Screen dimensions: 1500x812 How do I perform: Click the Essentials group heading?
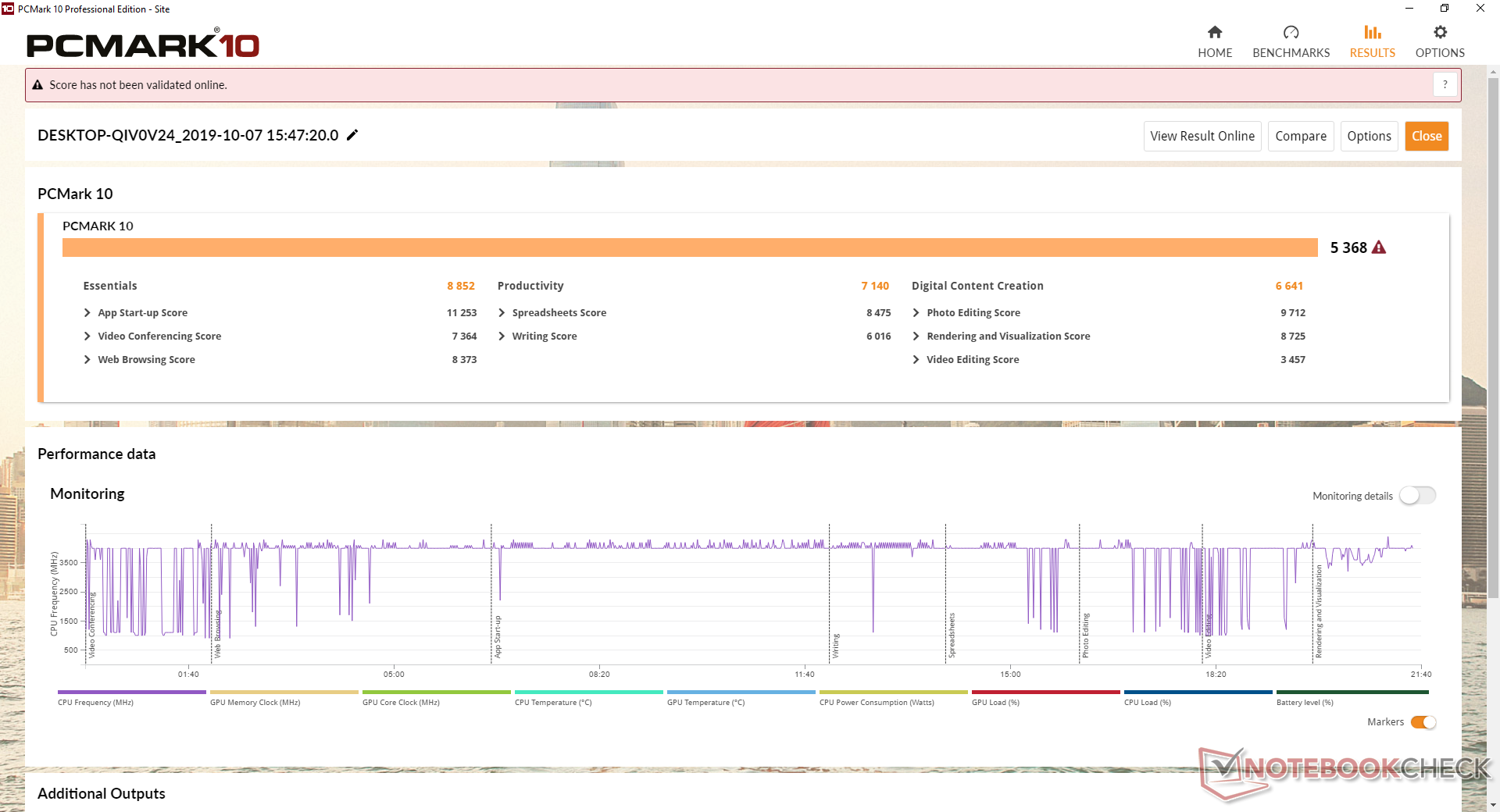pyautogui.click(x=110, y=286)
